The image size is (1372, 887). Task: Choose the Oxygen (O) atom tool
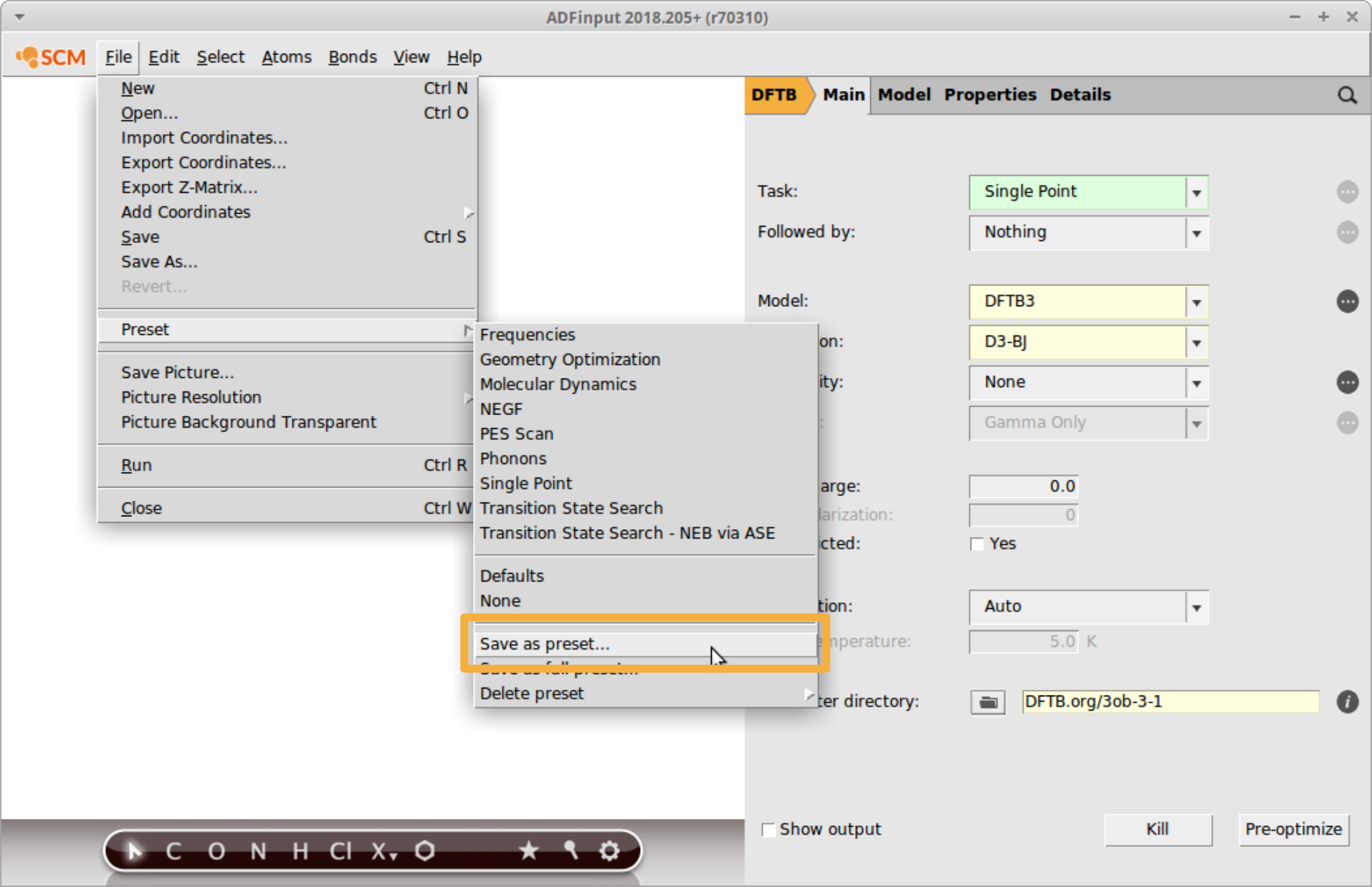pos(216,850)
